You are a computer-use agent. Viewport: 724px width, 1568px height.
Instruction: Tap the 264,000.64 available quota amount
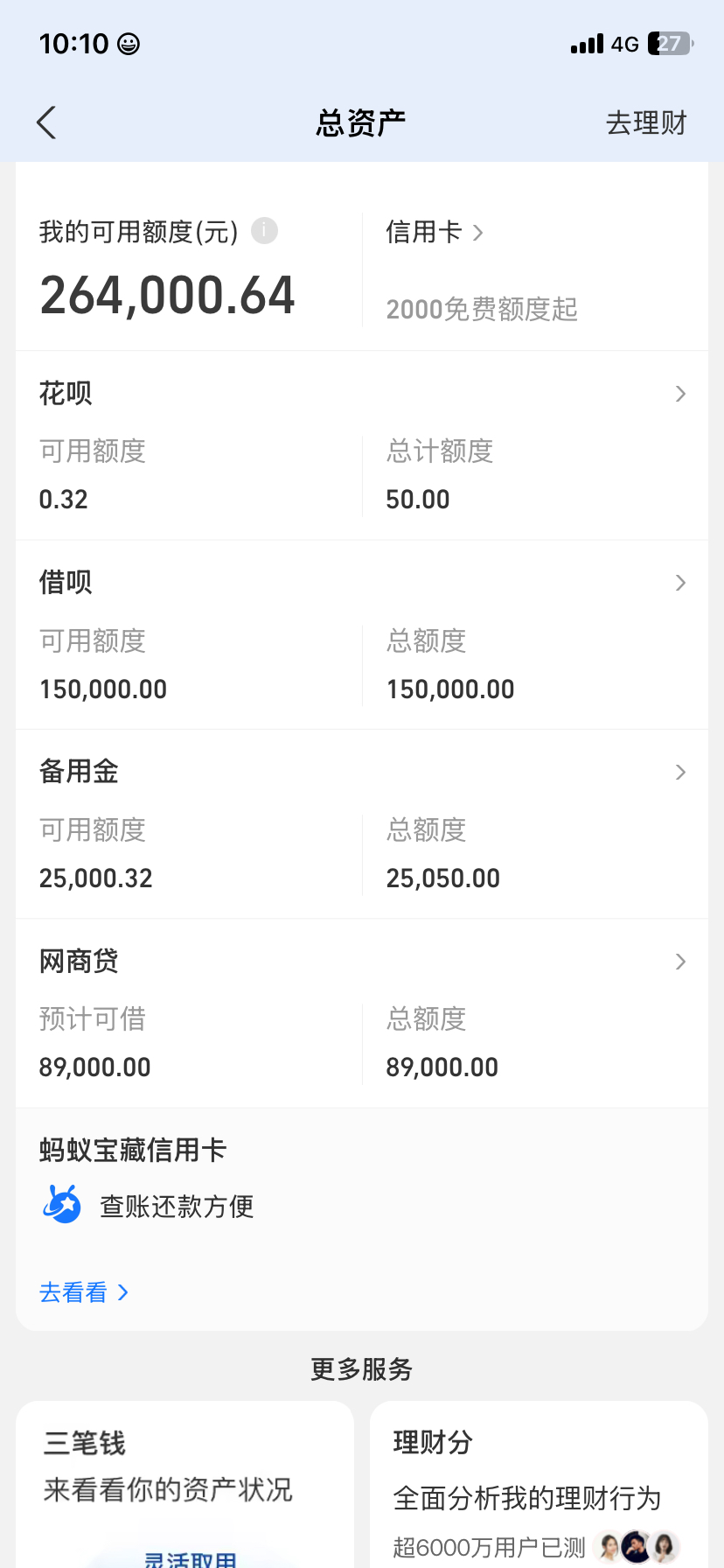167,296
